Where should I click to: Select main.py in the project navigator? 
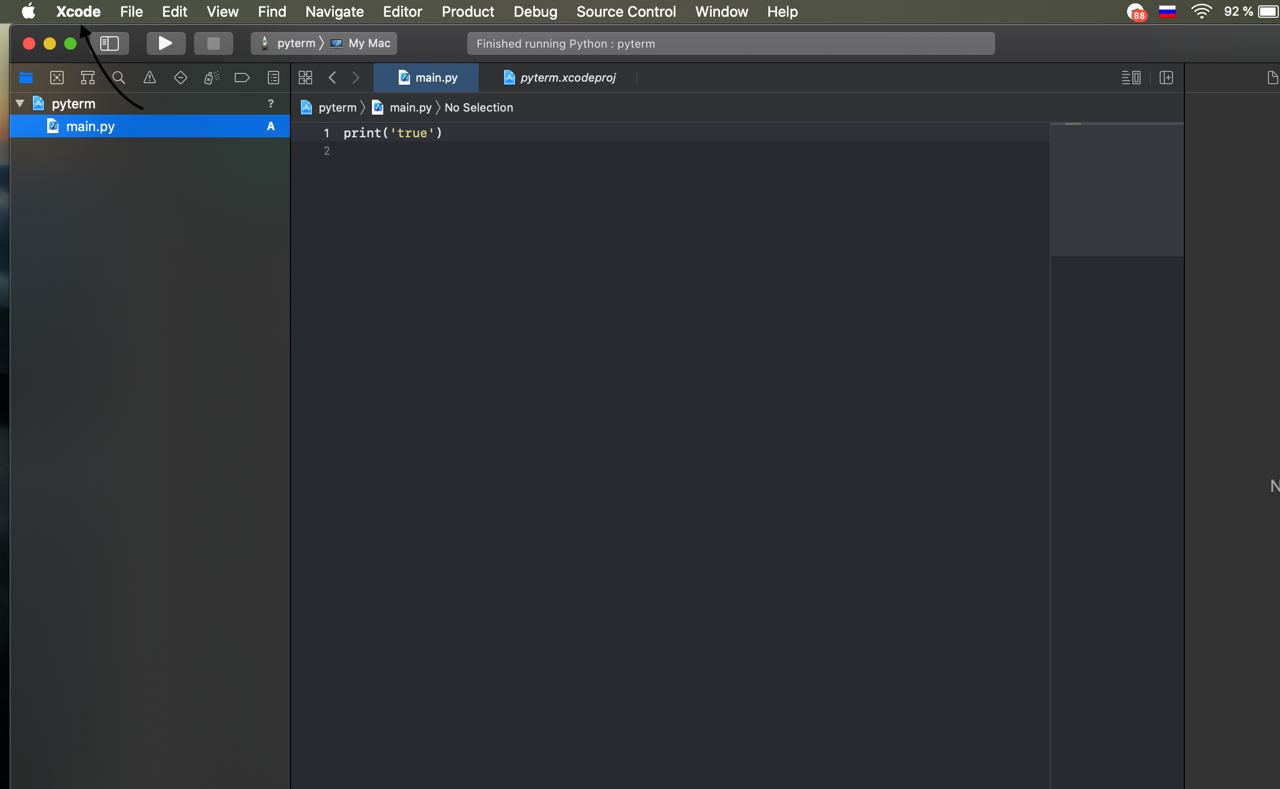click(x=150, y=126)
